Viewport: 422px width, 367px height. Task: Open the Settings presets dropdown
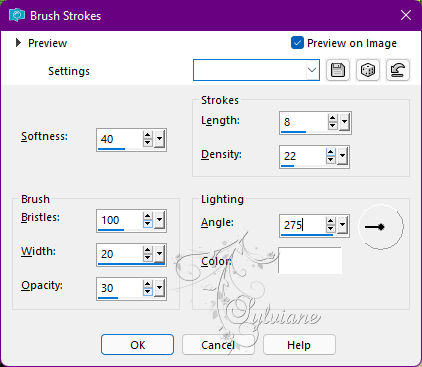click(256, 70)
